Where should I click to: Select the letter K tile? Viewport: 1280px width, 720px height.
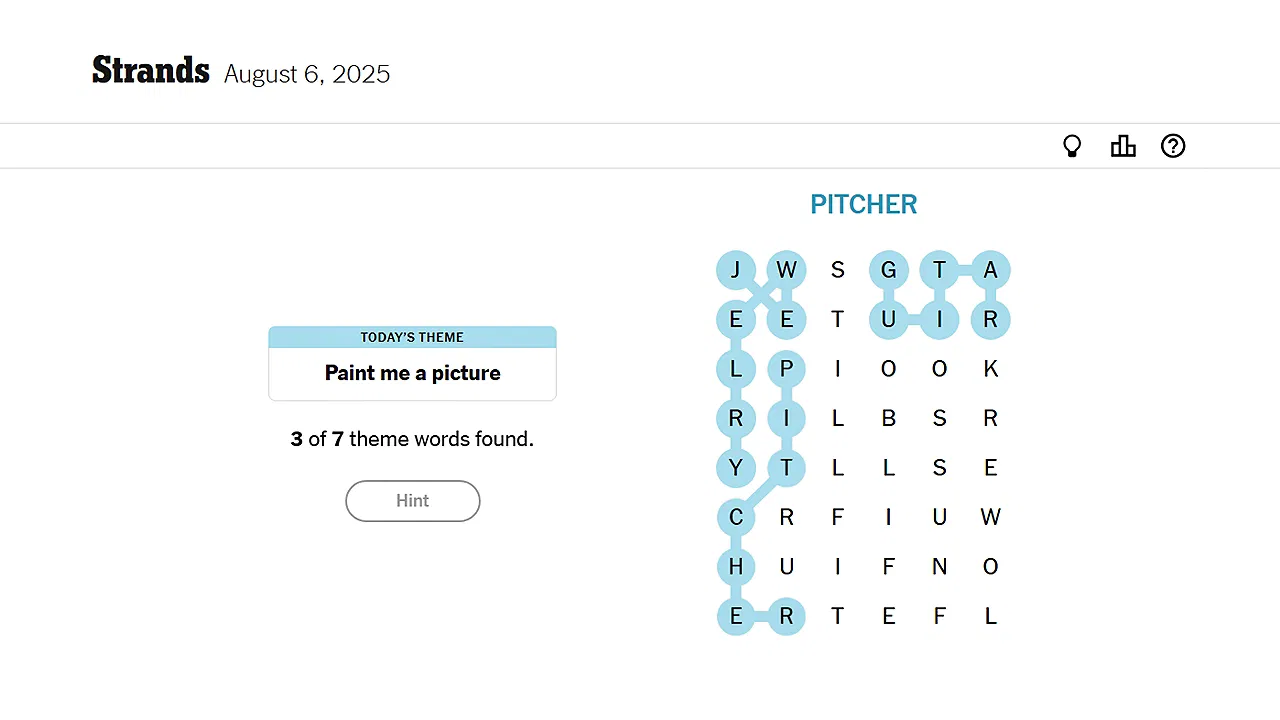tap(990, 369)
